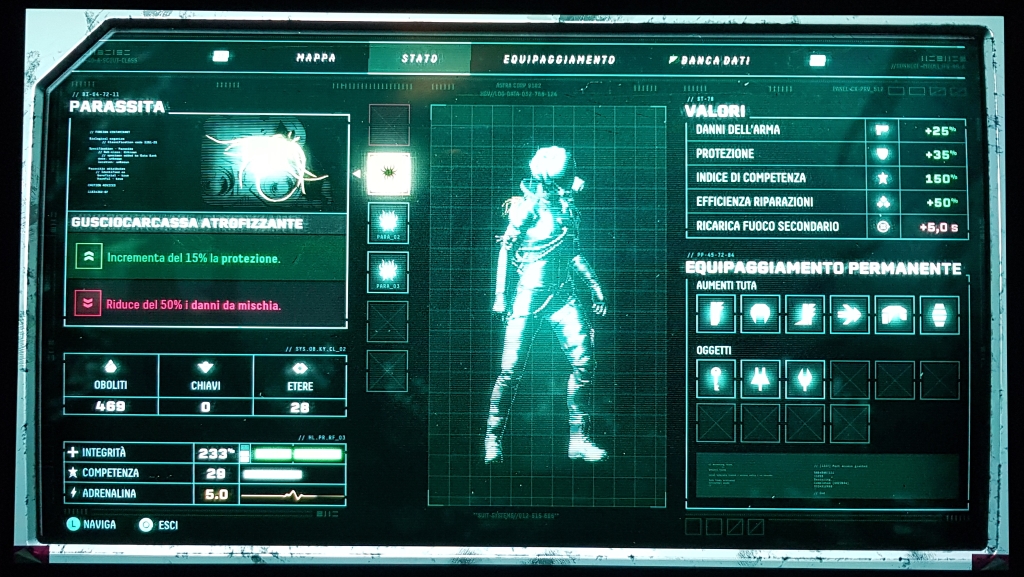Click the Integrità plus icon
The height and width of the screenshot is (577, 1024).
72,452
